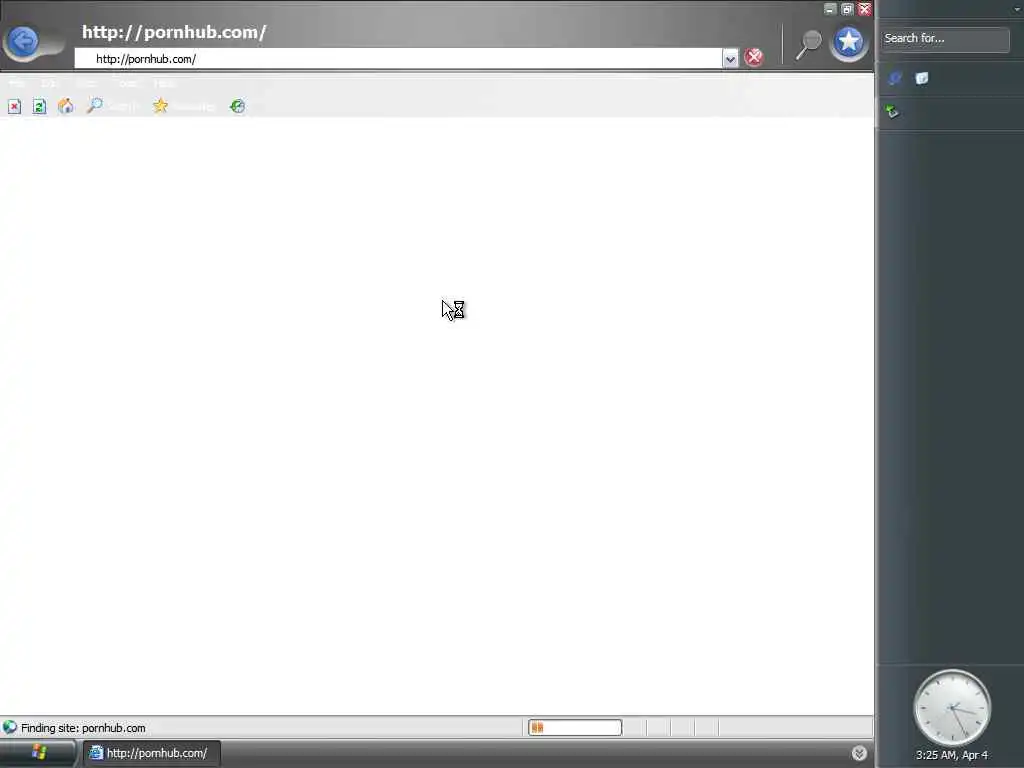Select the http://pornhub.com/ taskbar window button

(x=152, y=753)
